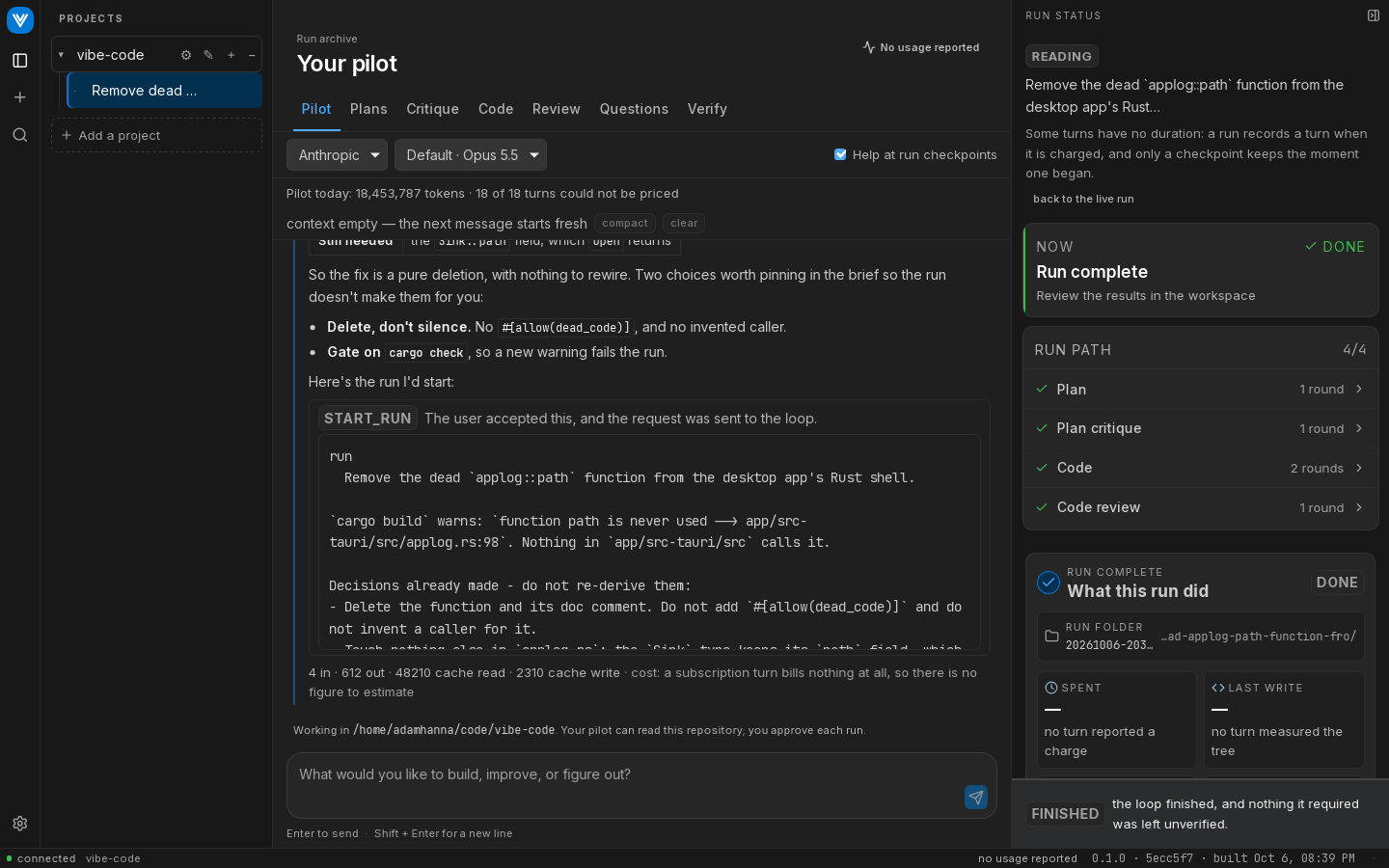Open vibe-code project settings gear
The image size is (1389, 868).
coord(186,55)
